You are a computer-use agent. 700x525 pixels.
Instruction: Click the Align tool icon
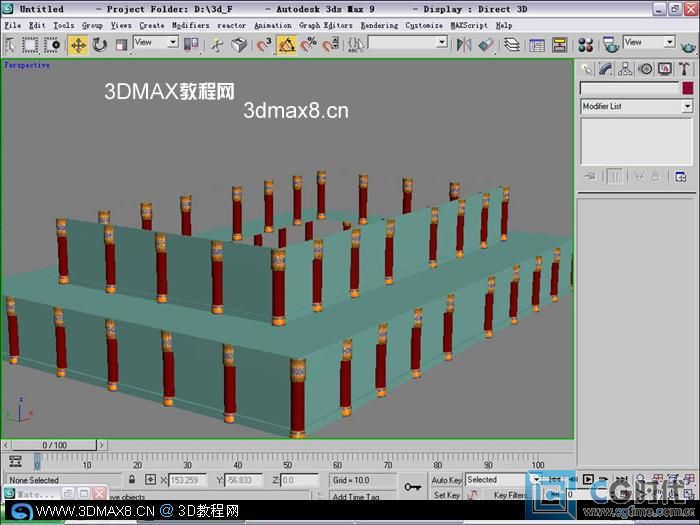(486, 45)
